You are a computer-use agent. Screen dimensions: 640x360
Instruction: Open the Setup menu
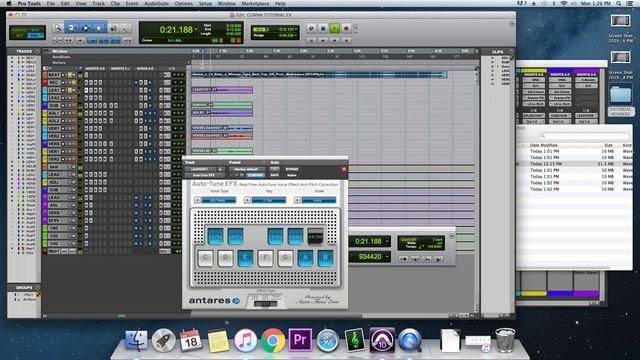[205, 3]
